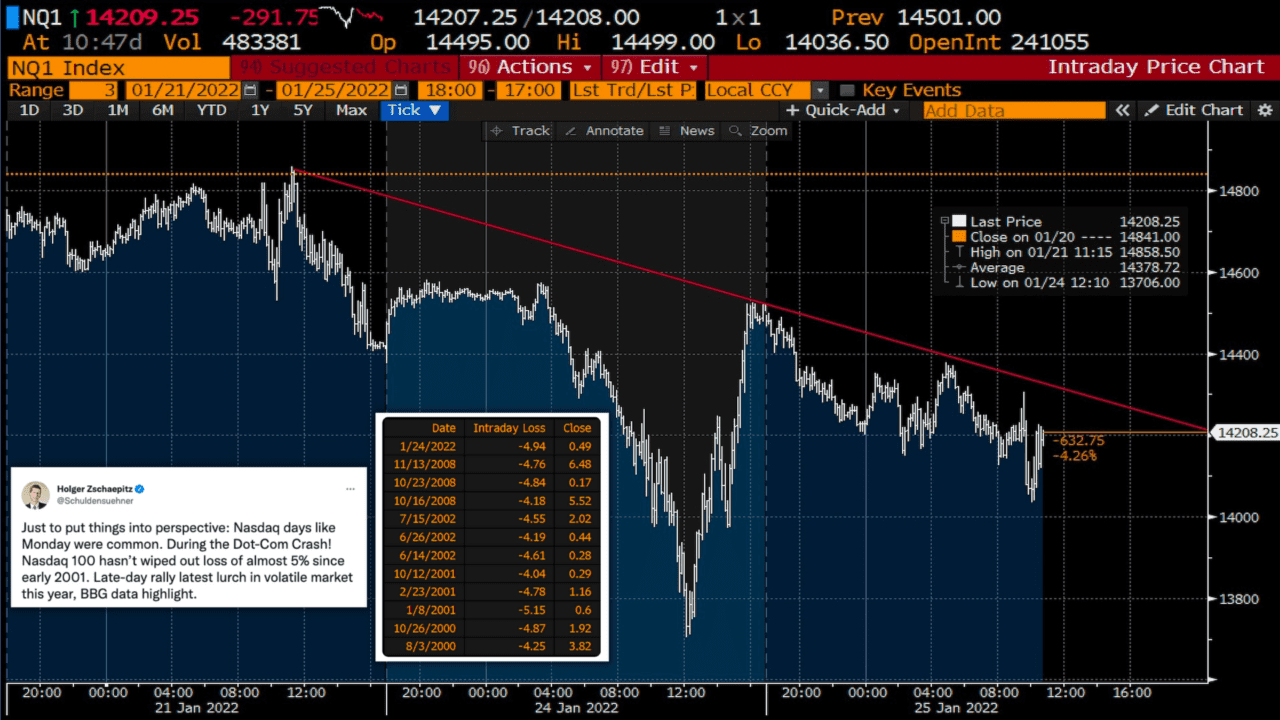Open the start date calendar picker
Screen dimensions: 1280x720
click(x=250, y=90)
